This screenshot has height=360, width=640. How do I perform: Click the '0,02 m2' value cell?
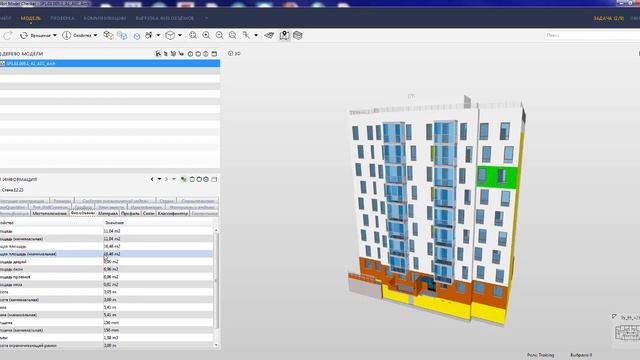tap(111, 284)
